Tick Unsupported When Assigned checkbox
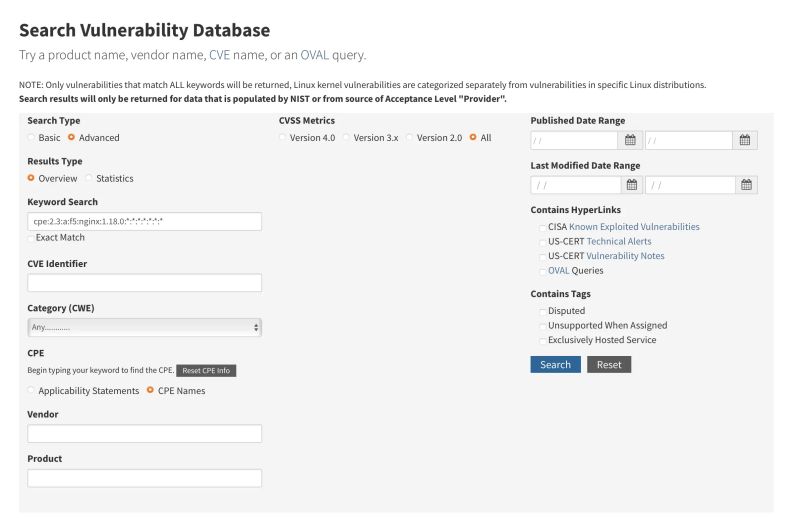The width and height of the screenshot is (800, 530). [x=542, y=326]
